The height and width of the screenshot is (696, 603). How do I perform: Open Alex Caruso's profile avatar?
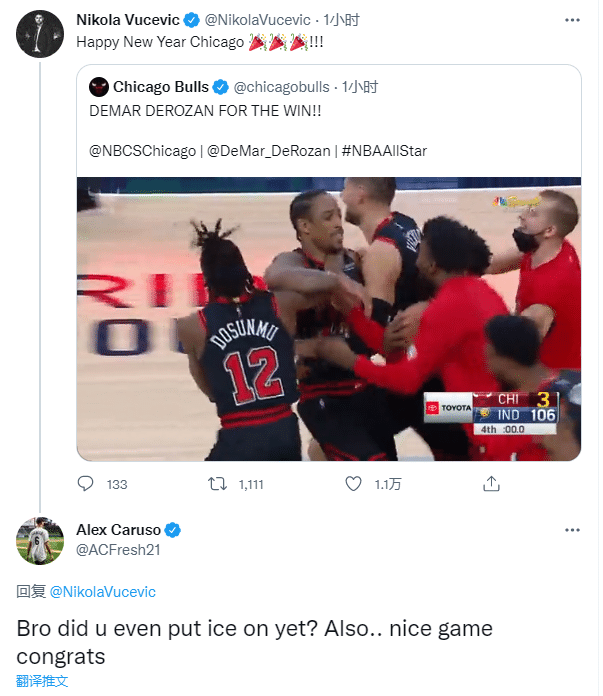[x=40, y=541]
